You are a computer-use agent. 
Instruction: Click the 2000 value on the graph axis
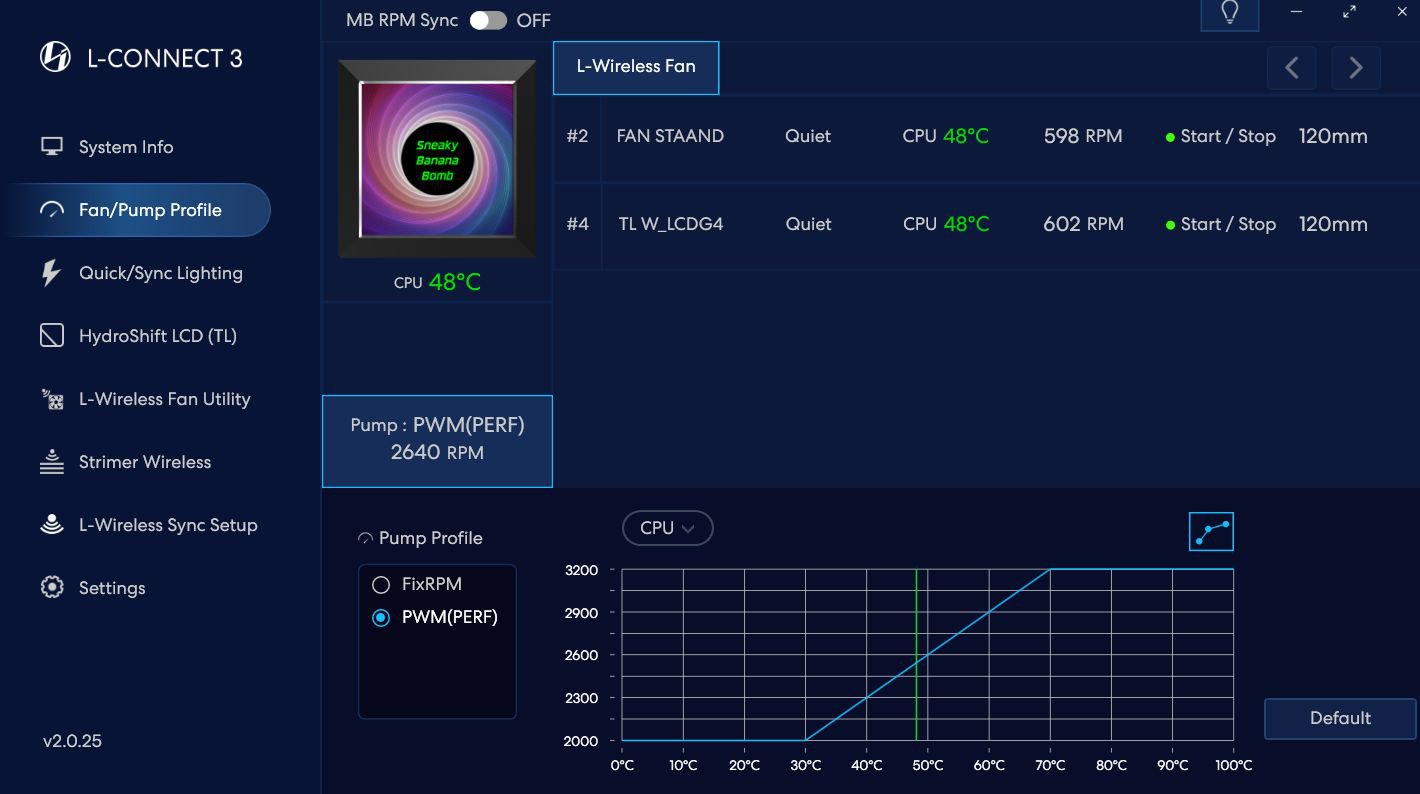coord(582,741)
